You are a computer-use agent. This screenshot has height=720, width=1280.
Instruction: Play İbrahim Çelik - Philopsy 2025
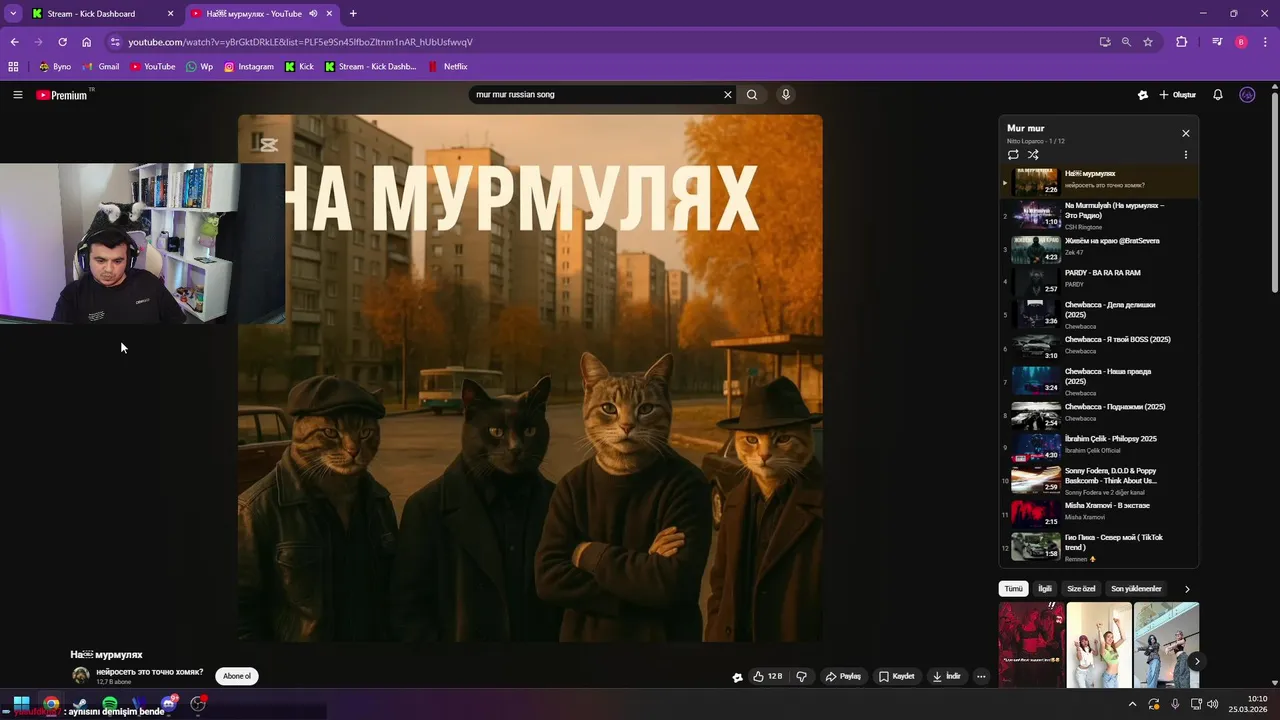pyautogui.click(x=1100, y=447)
